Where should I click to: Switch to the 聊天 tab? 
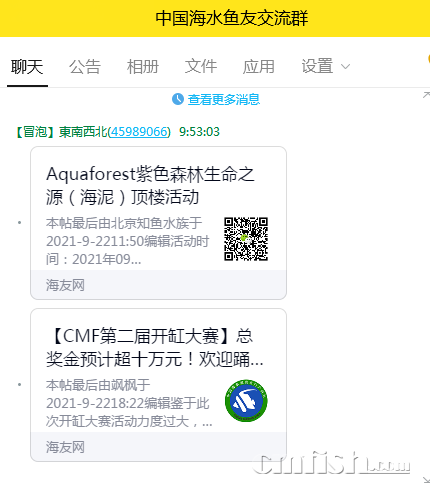(27, 67)
